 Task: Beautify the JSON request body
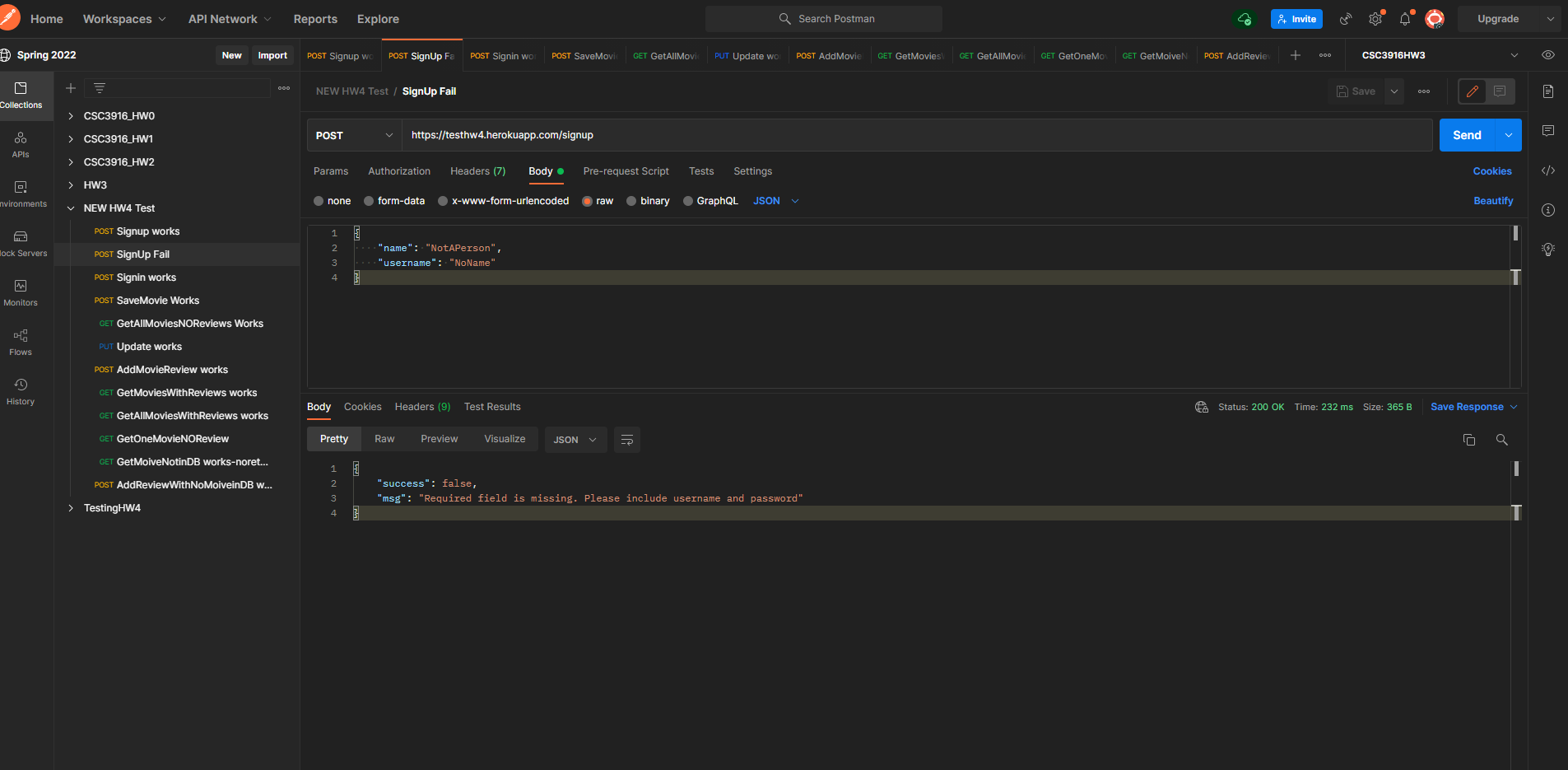click(1492, 200)
